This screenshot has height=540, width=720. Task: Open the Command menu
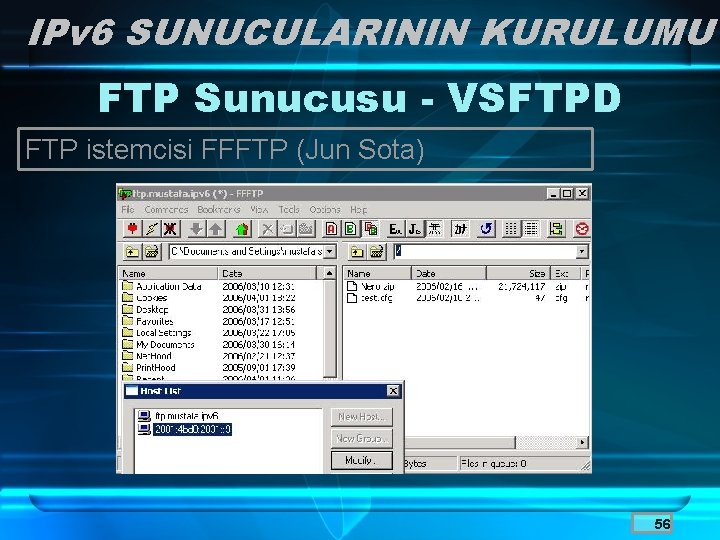pos(166,209)
